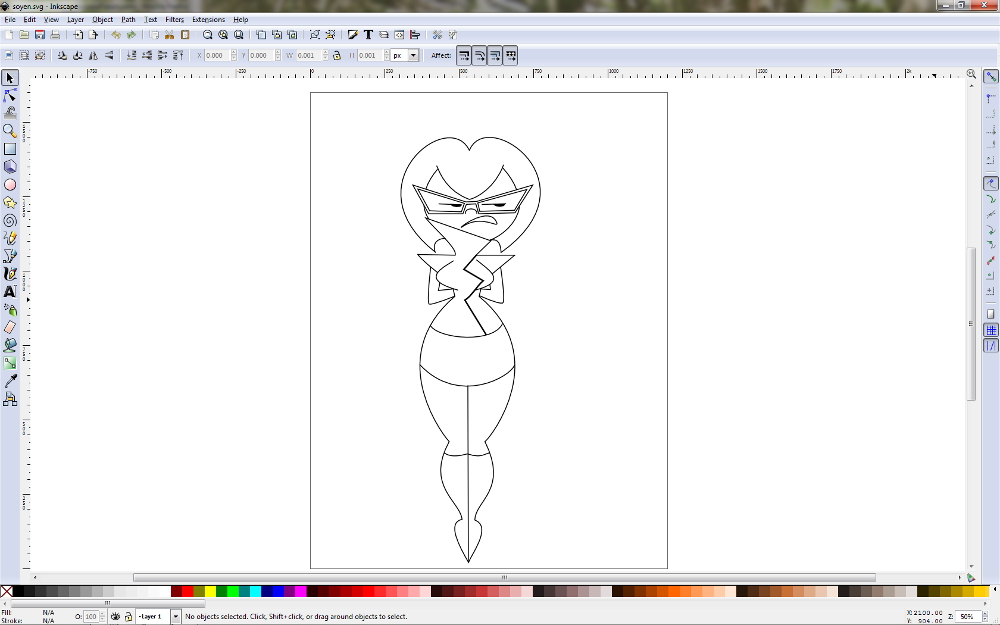
Task: Click the Save document icon
Action: 39,35
